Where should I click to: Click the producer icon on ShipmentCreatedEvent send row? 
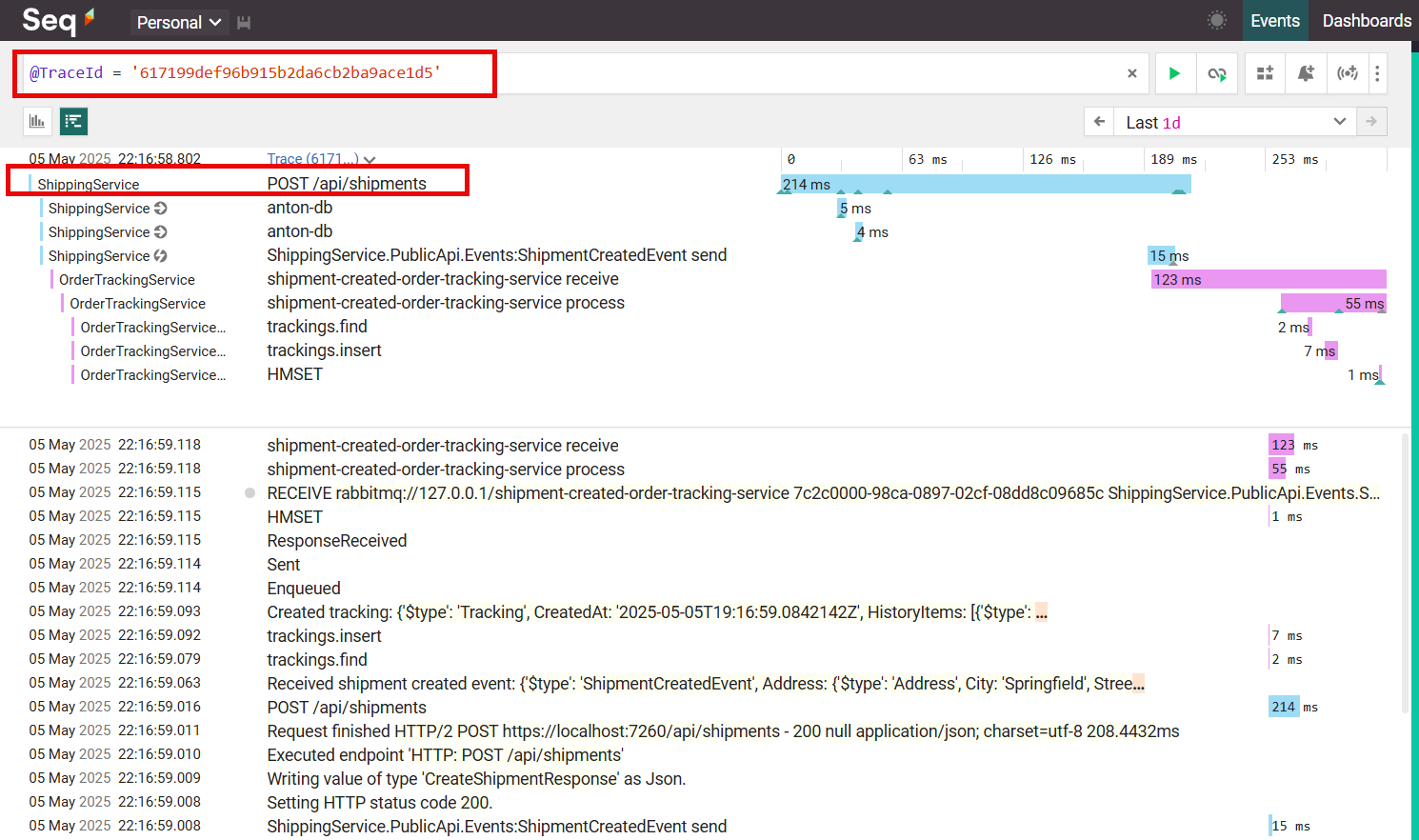tap(160, 255)
